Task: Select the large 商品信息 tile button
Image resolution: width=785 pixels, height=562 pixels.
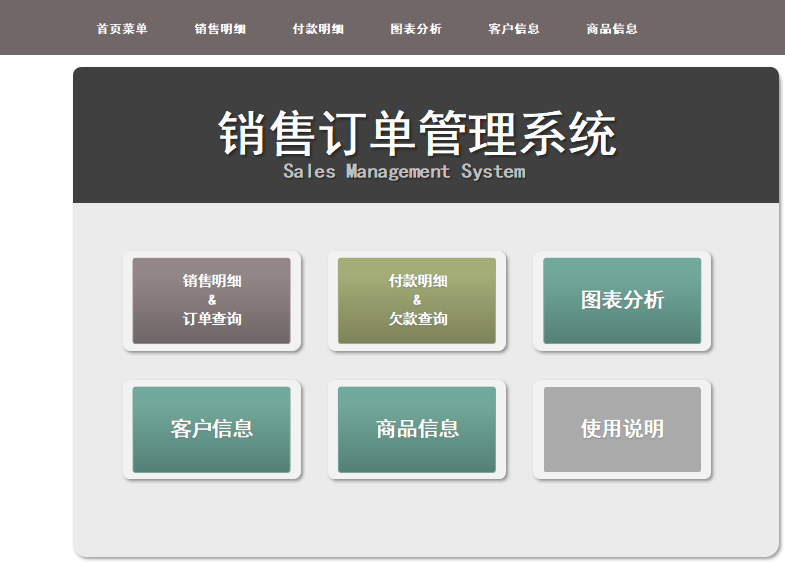Action: click(417, 429)
